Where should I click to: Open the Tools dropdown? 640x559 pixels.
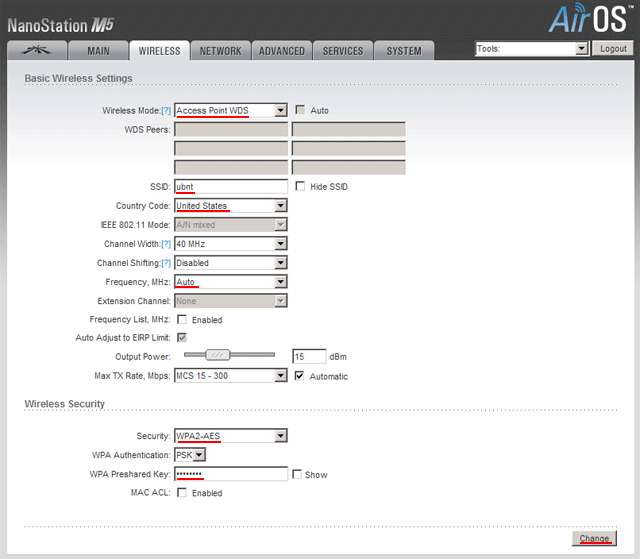(532, 49)
